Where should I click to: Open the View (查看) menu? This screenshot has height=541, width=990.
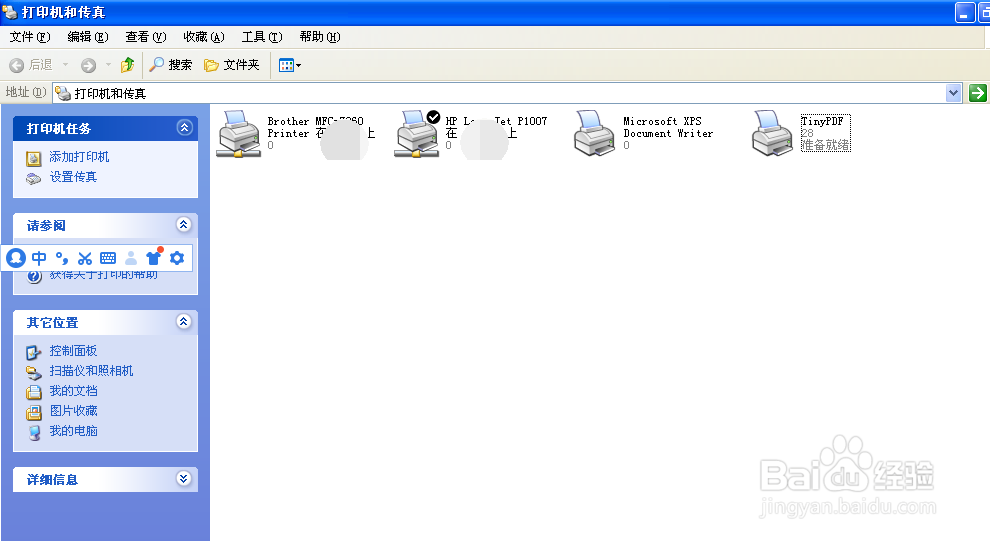pos(146,37)
